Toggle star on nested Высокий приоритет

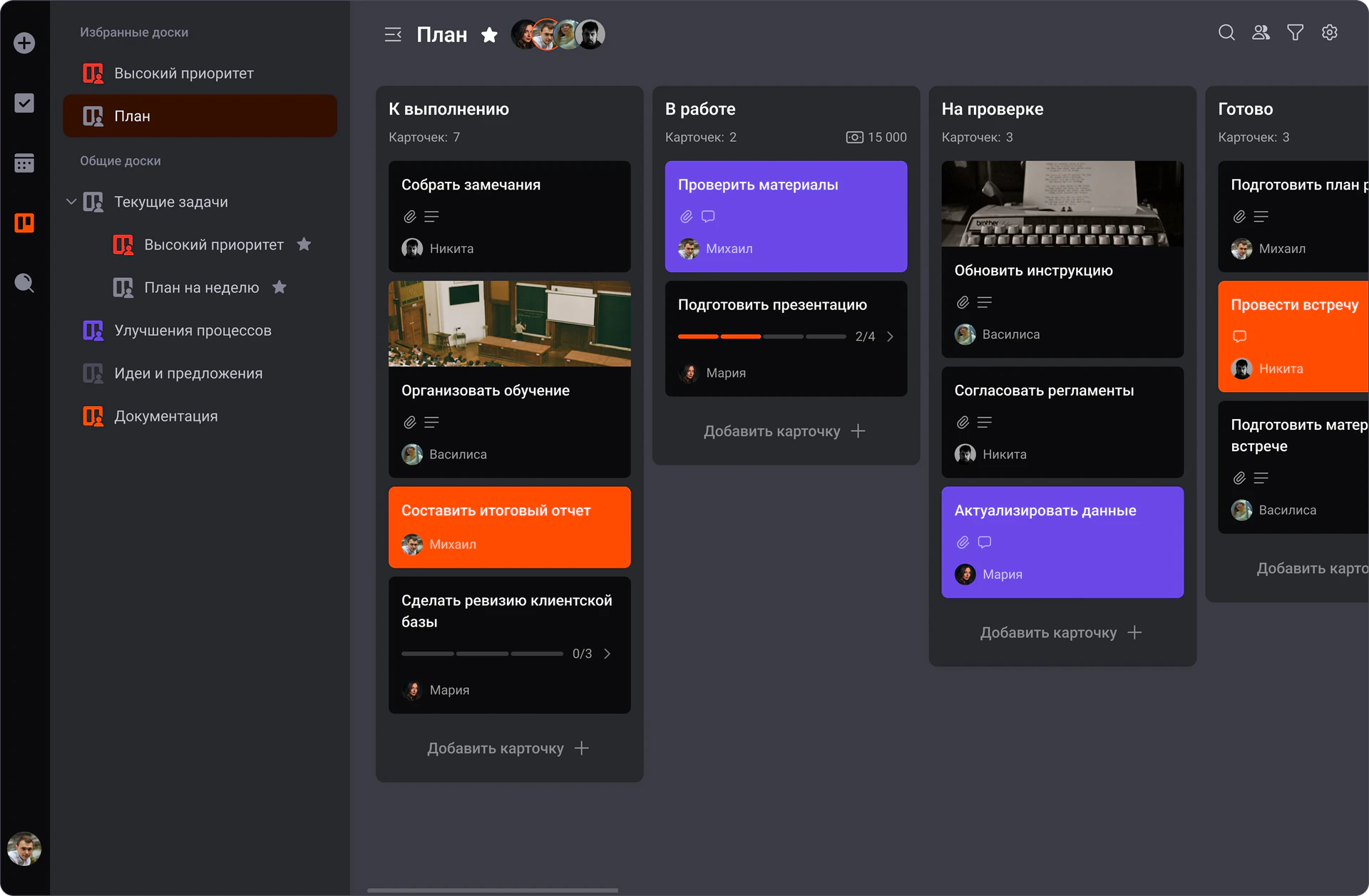304,244
